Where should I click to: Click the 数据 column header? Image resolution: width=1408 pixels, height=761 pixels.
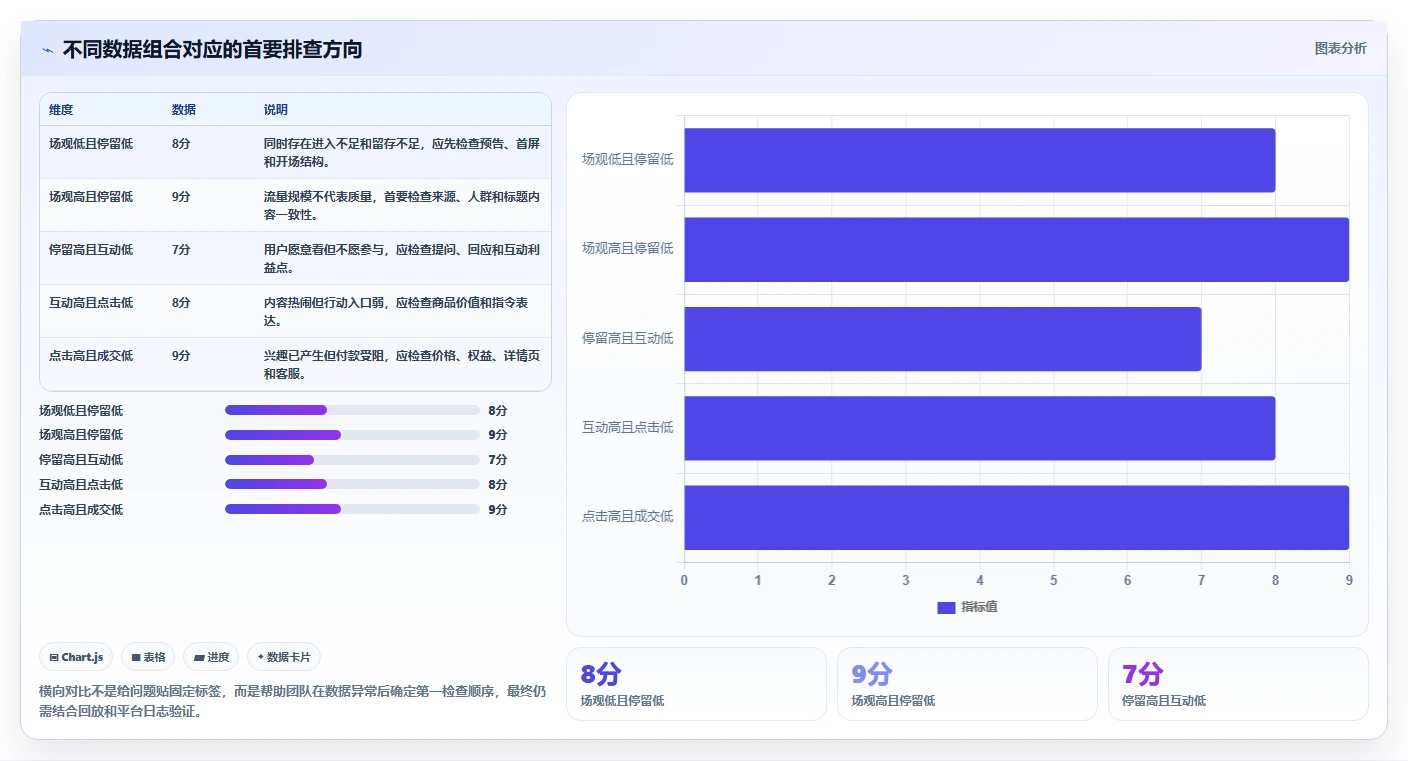pos(184,110)
